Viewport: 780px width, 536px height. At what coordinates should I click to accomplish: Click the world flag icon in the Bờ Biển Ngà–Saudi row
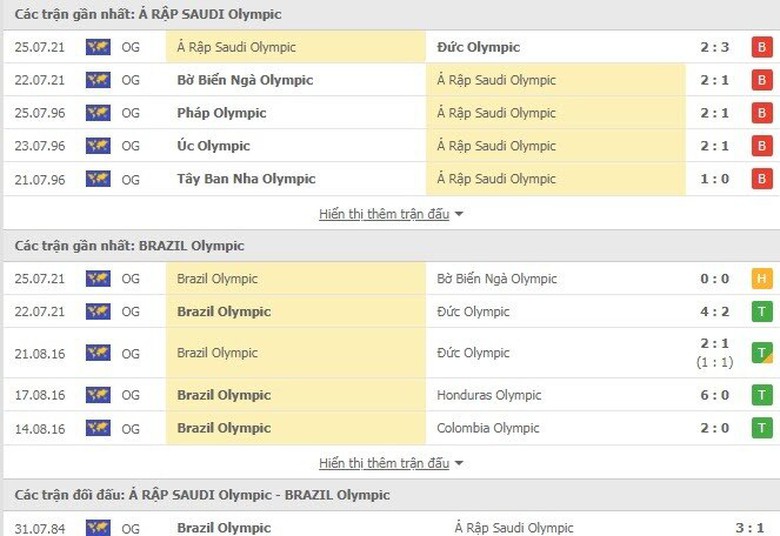pyautogui.click(x=98, y=80)
